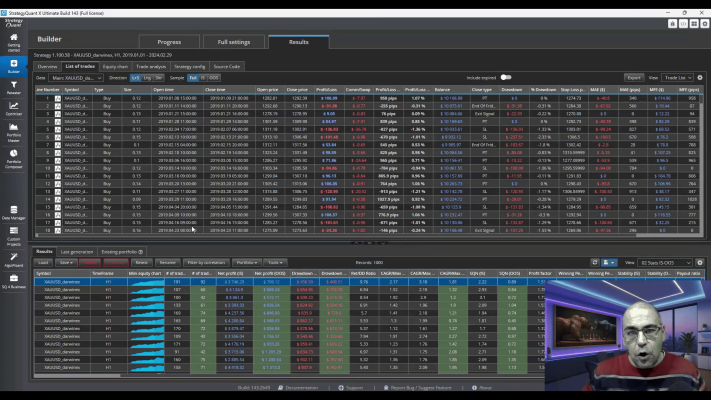Open the Retester sidebar tool
This screenshot has width=711, height=400.
(x=14, y=88)
